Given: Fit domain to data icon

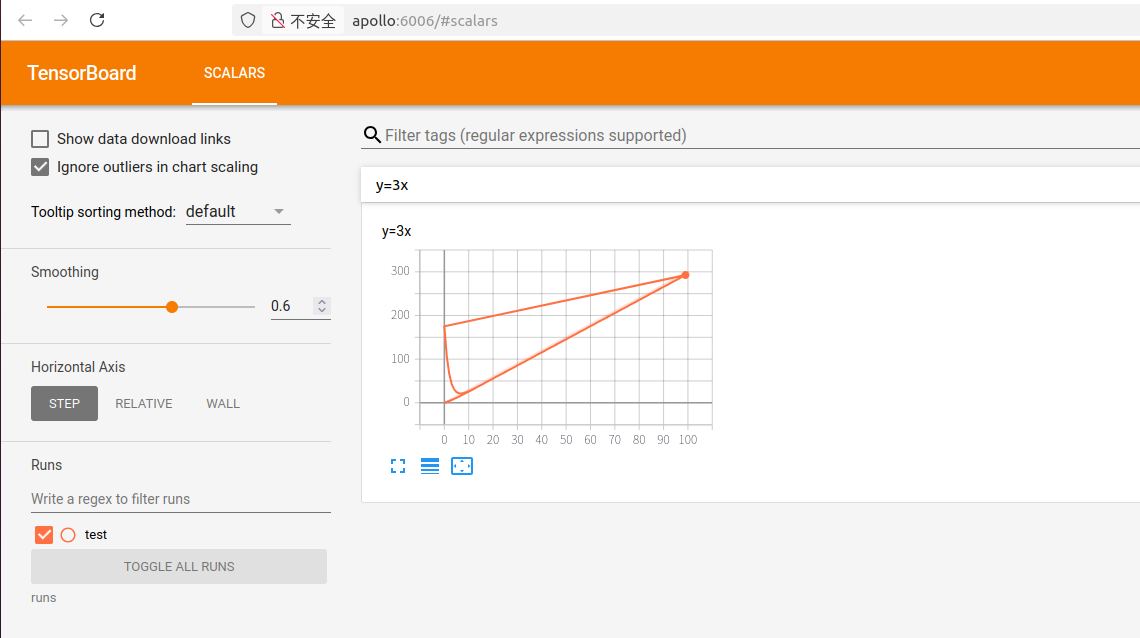Looking at the screenshot, I should [x=462, y=466].
